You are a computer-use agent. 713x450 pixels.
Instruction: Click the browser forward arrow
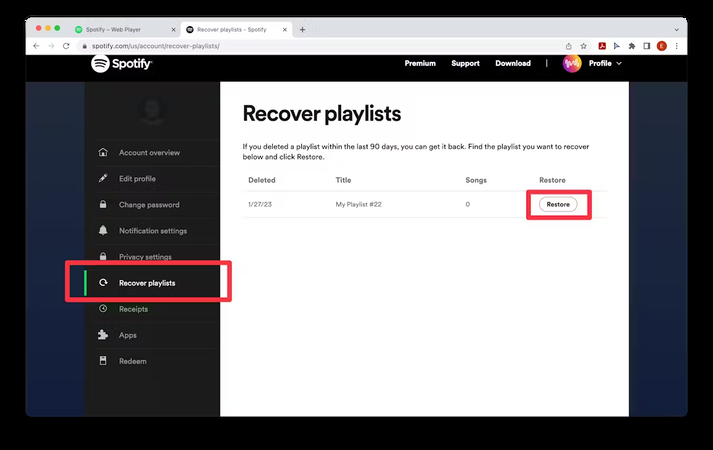[51, 46]
